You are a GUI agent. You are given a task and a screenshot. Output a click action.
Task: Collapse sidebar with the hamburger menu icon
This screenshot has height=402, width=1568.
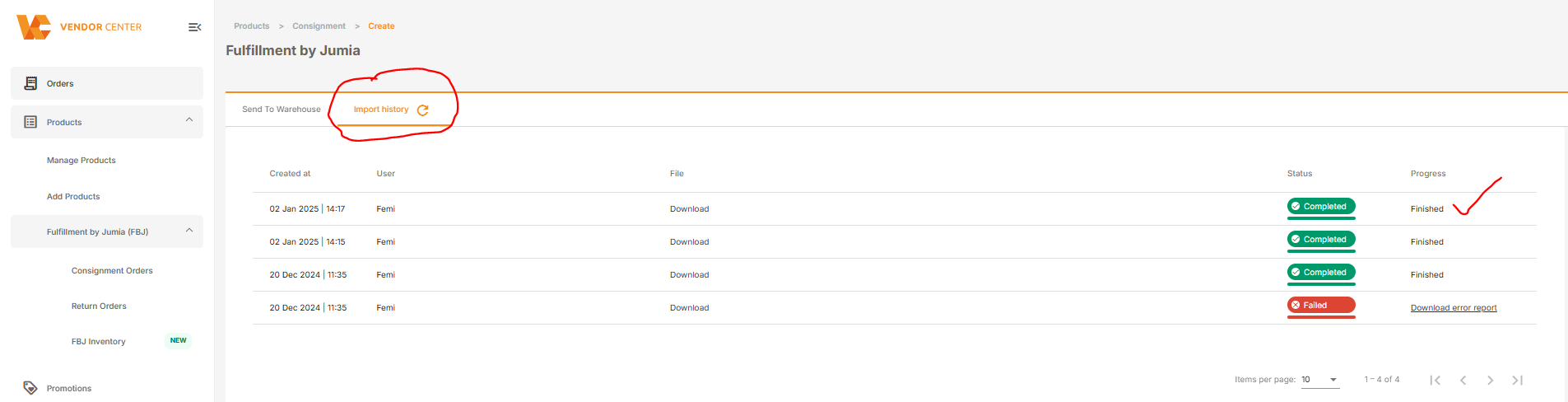(195, 27)
